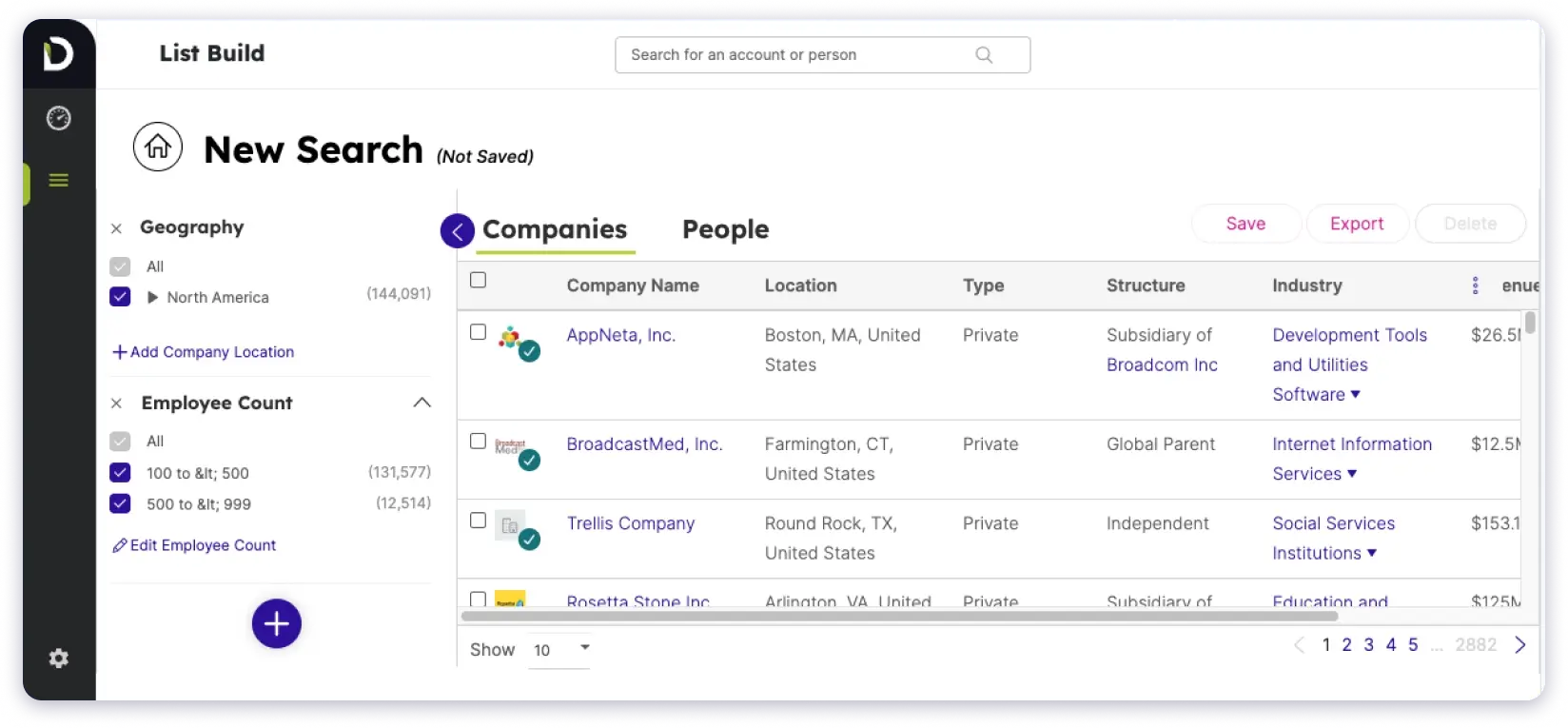This screenshot has height=728, width=1568.
Task: Go to page 2
Action: click(1346, 645)
